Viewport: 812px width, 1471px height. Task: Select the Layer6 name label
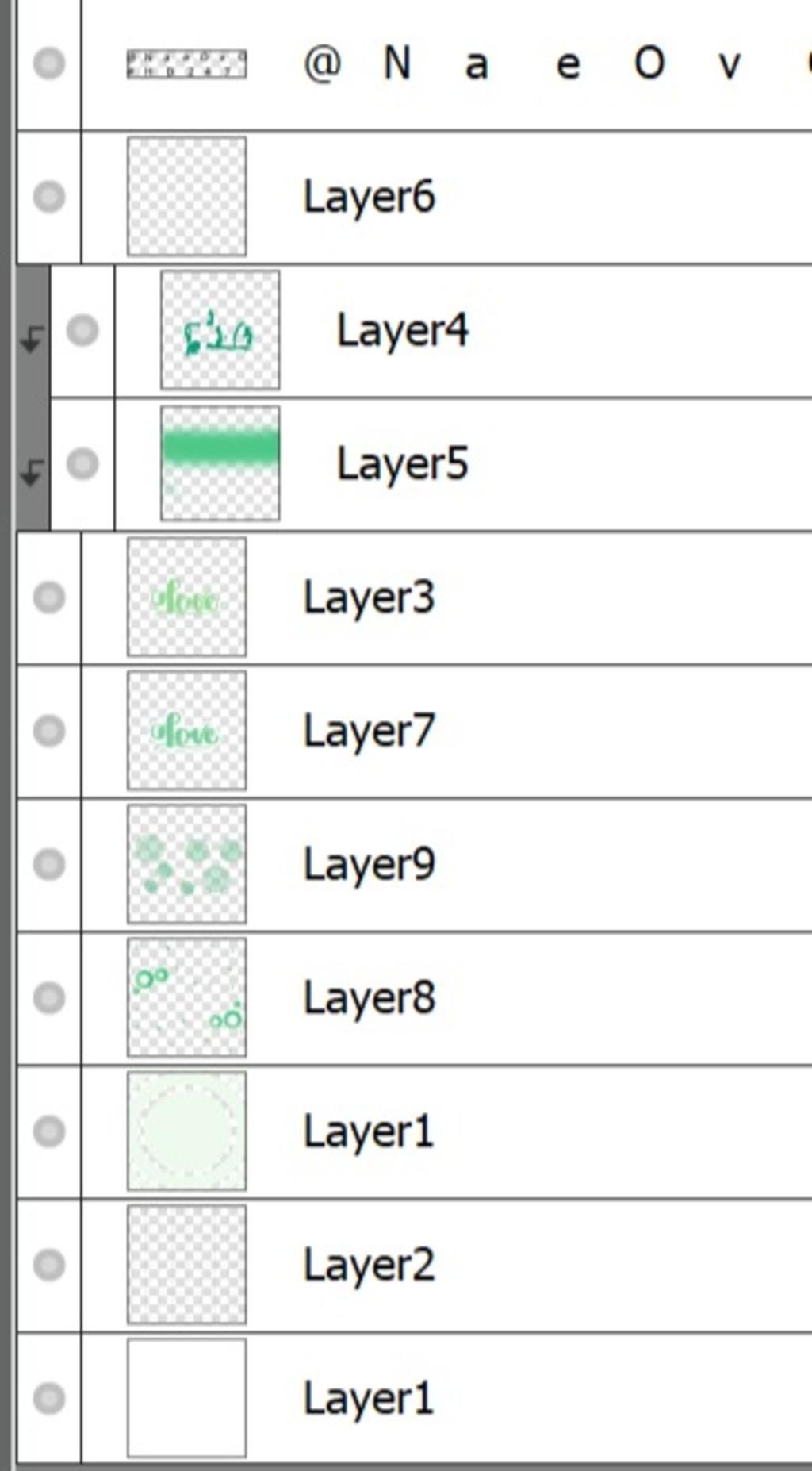click(370, 197)
